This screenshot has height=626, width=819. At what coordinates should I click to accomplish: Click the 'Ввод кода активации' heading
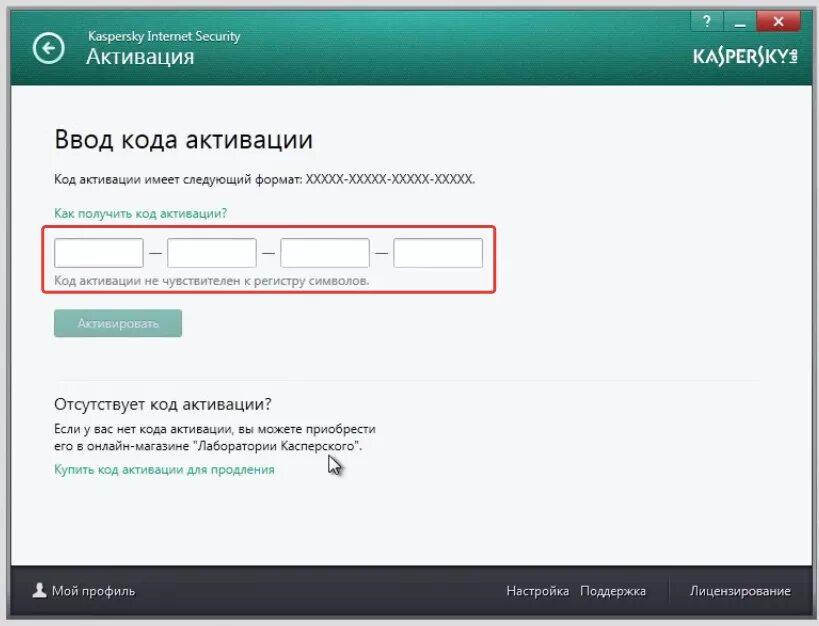click(183, 140)
